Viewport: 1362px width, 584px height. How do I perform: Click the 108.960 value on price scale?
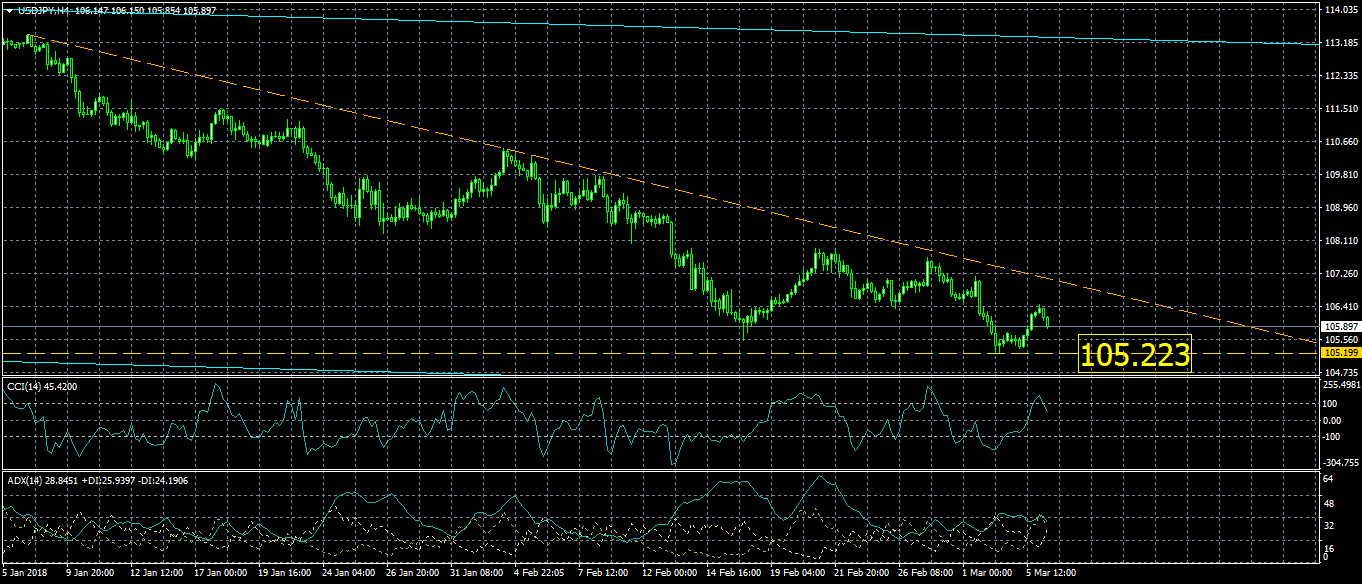1338,208
